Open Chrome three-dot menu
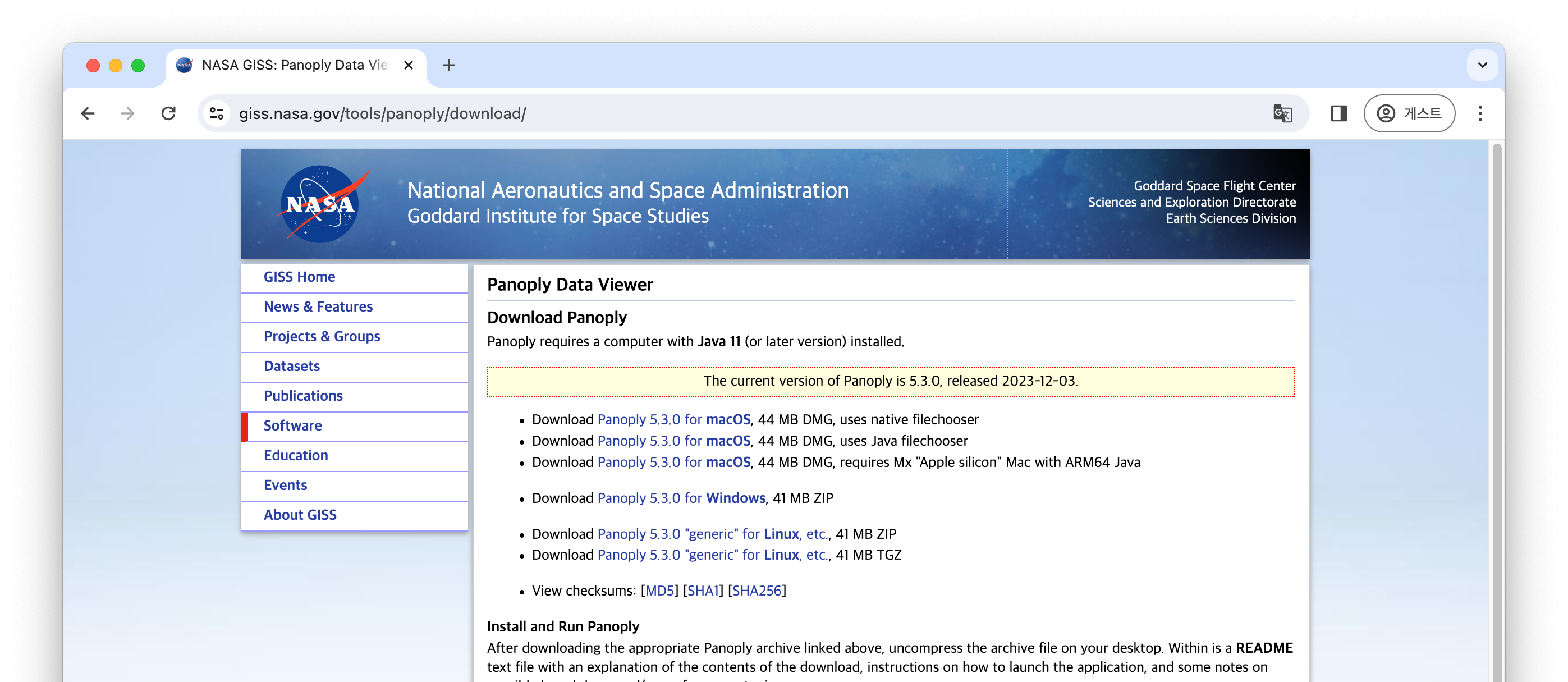 (1480, 113)
